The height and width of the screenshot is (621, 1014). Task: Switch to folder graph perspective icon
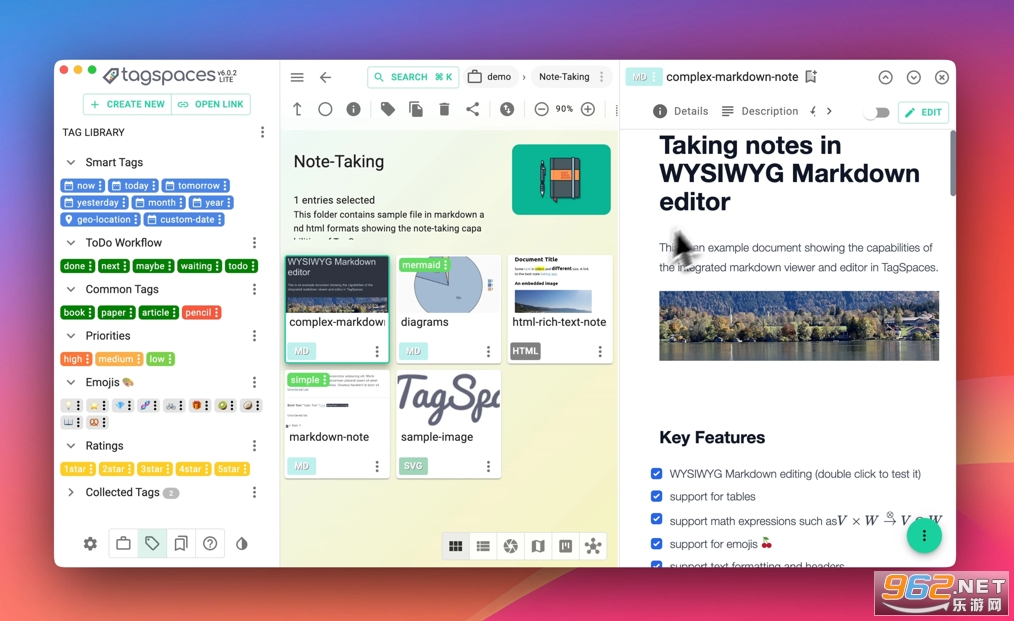point(593,547)
